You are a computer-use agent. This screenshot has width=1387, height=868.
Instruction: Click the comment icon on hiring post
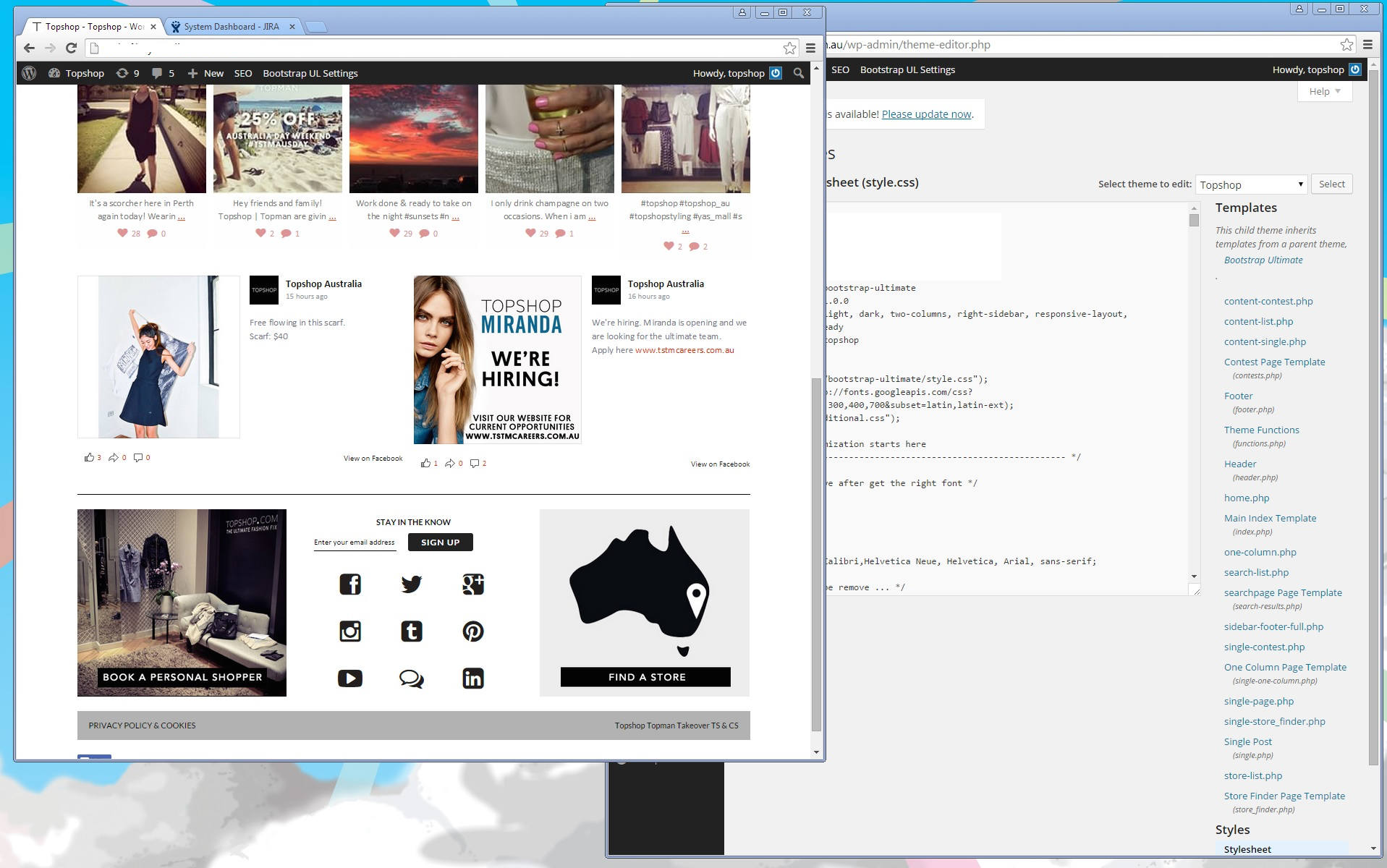pos(474,463)
